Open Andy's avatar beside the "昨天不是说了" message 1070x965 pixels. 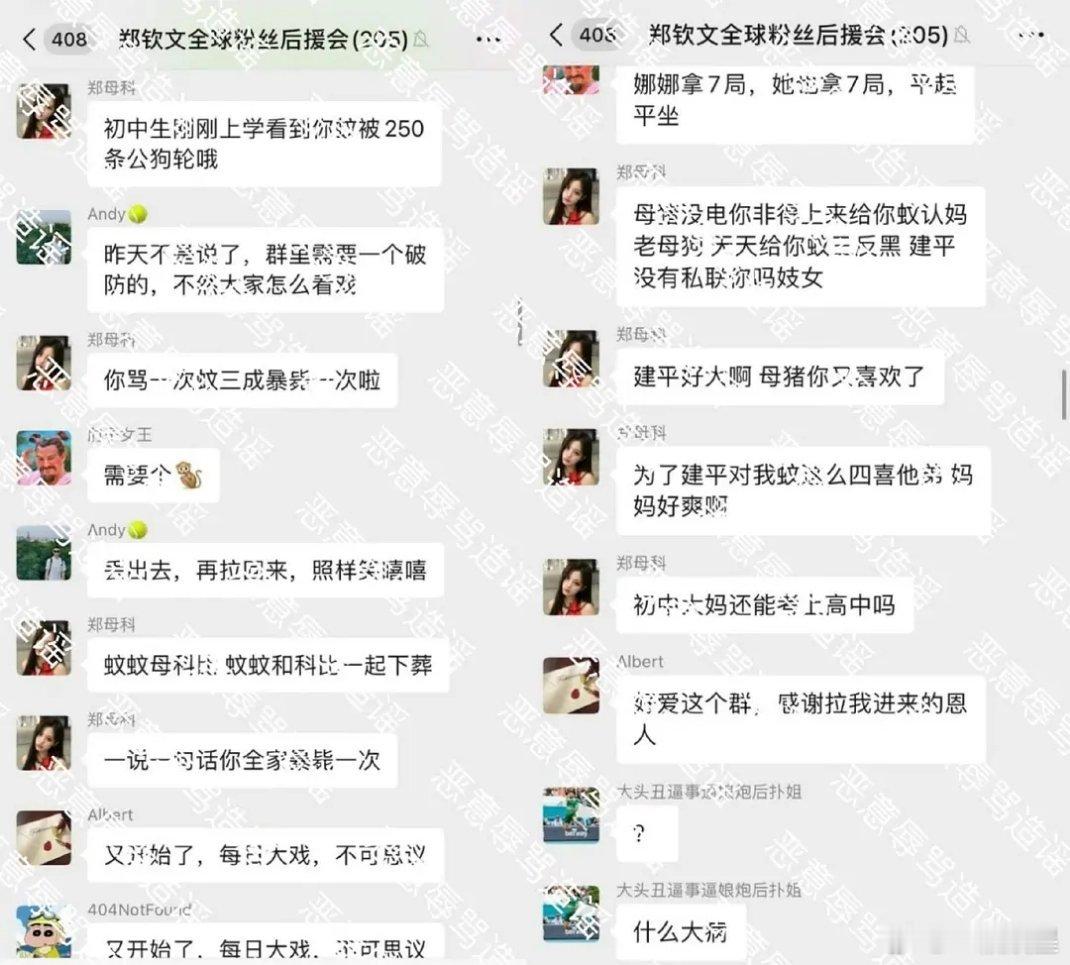[44, 237]
